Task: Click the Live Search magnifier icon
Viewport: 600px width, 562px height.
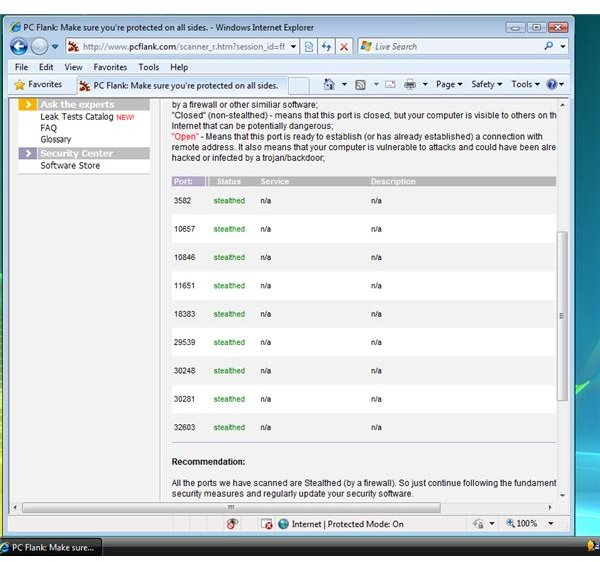Action: tap(549, 46)
